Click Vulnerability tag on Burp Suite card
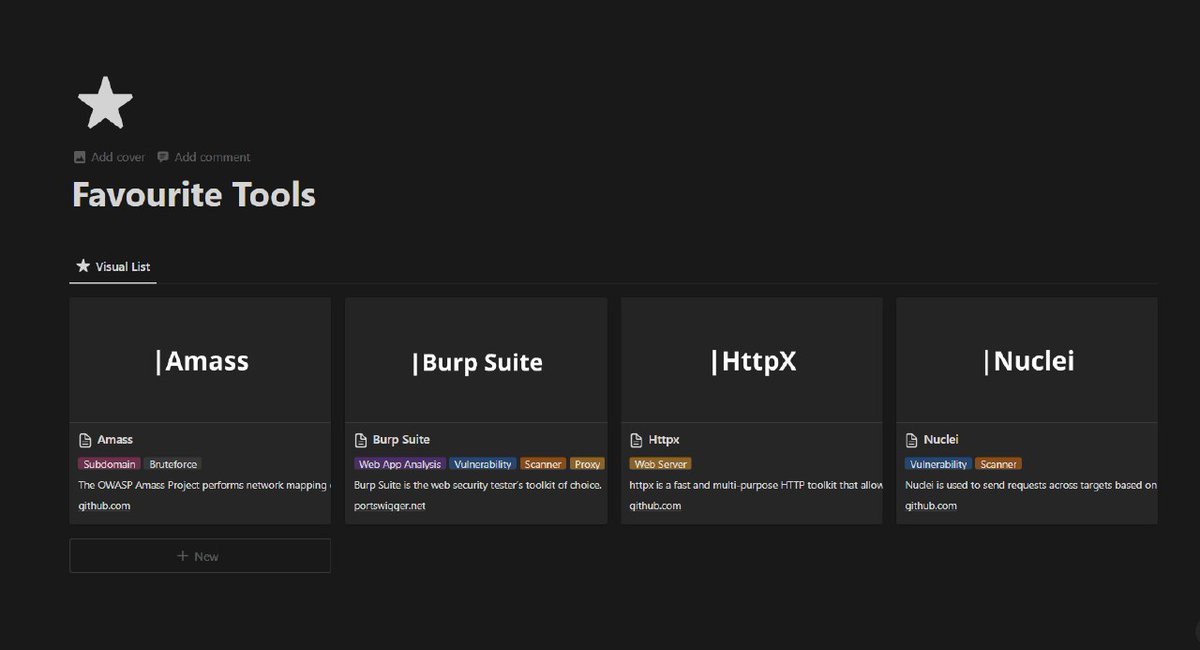This screenshot has height=650, width=1200. [x=483, y=464]
